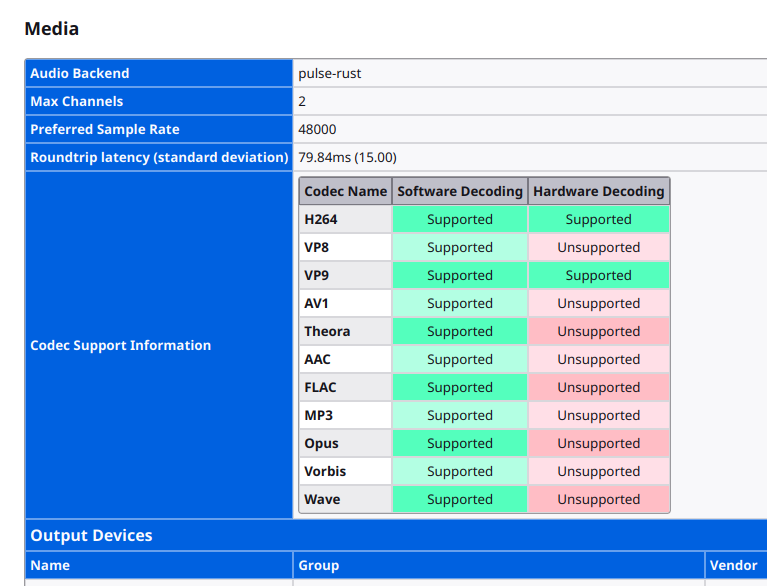Click the 79.84ms roundtrip latency value

[347, 157]
